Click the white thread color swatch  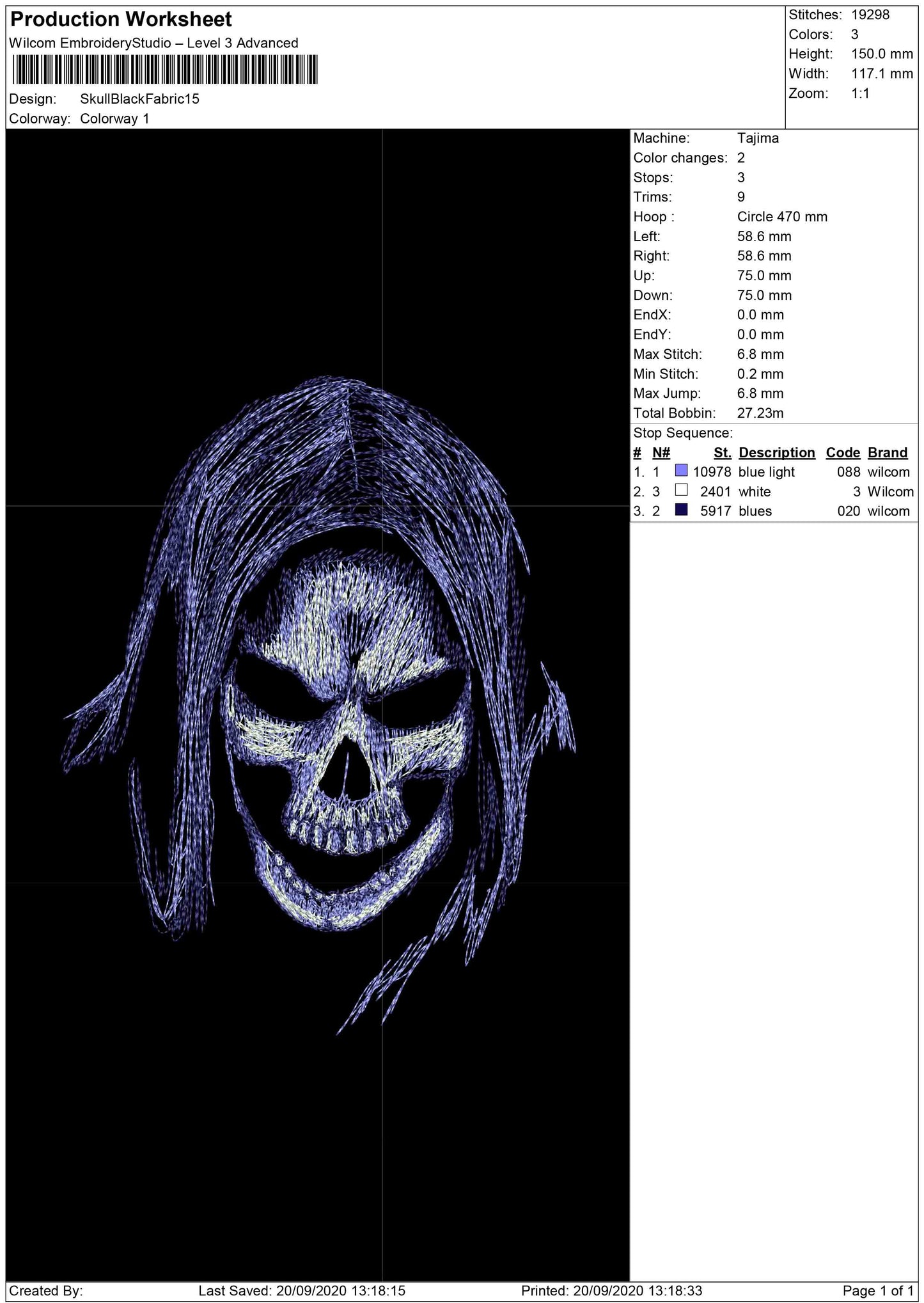point(681,491)
